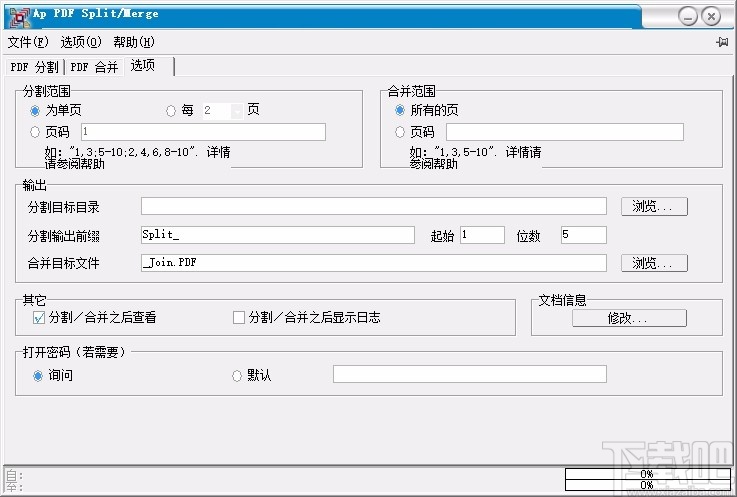Browse for the 分割目标目录 folder
The image size is (737, 497).
point(654,206)
